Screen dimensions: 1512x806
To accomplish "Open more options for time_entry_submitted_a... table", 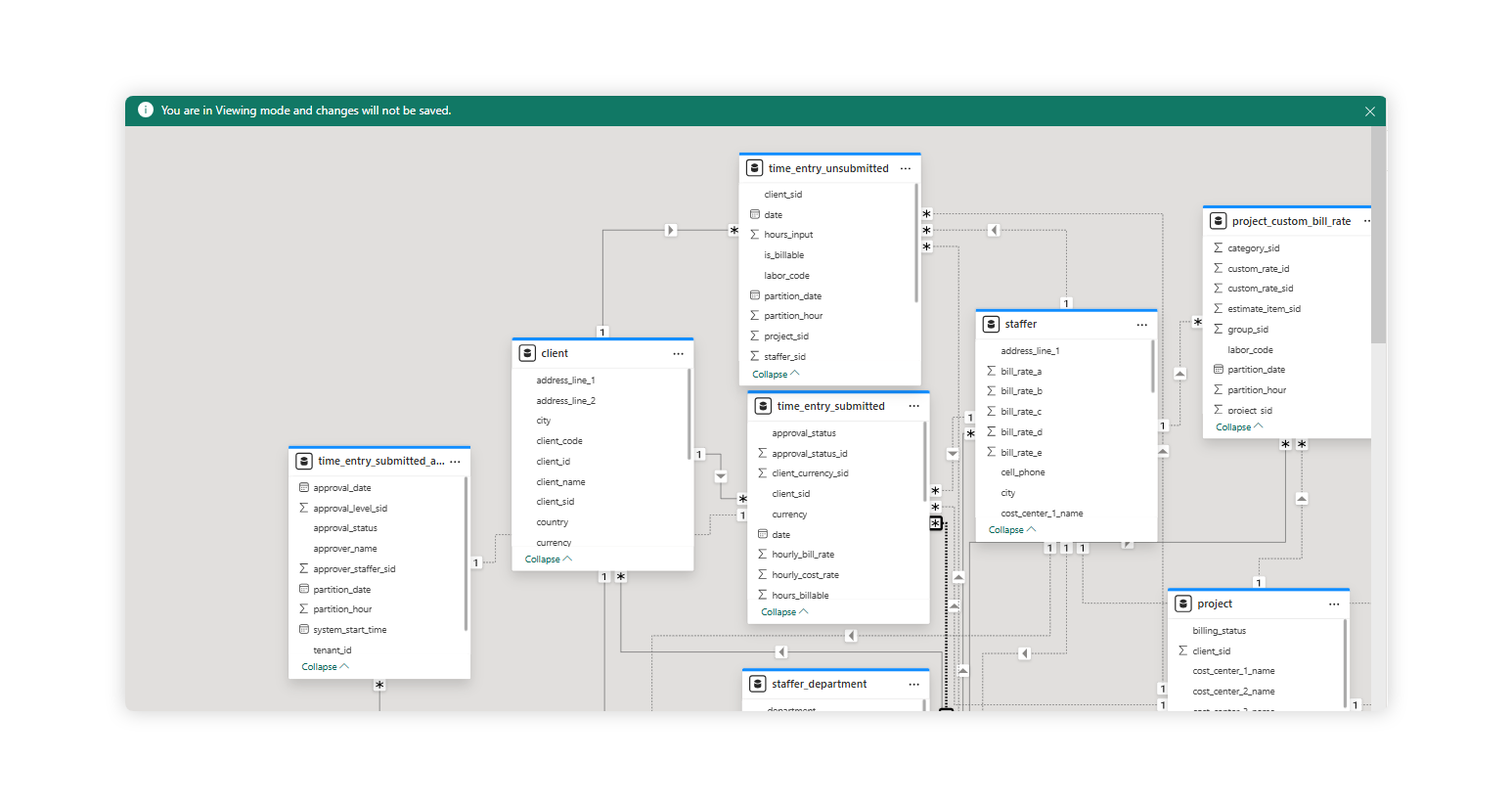I will coord(455,461).
